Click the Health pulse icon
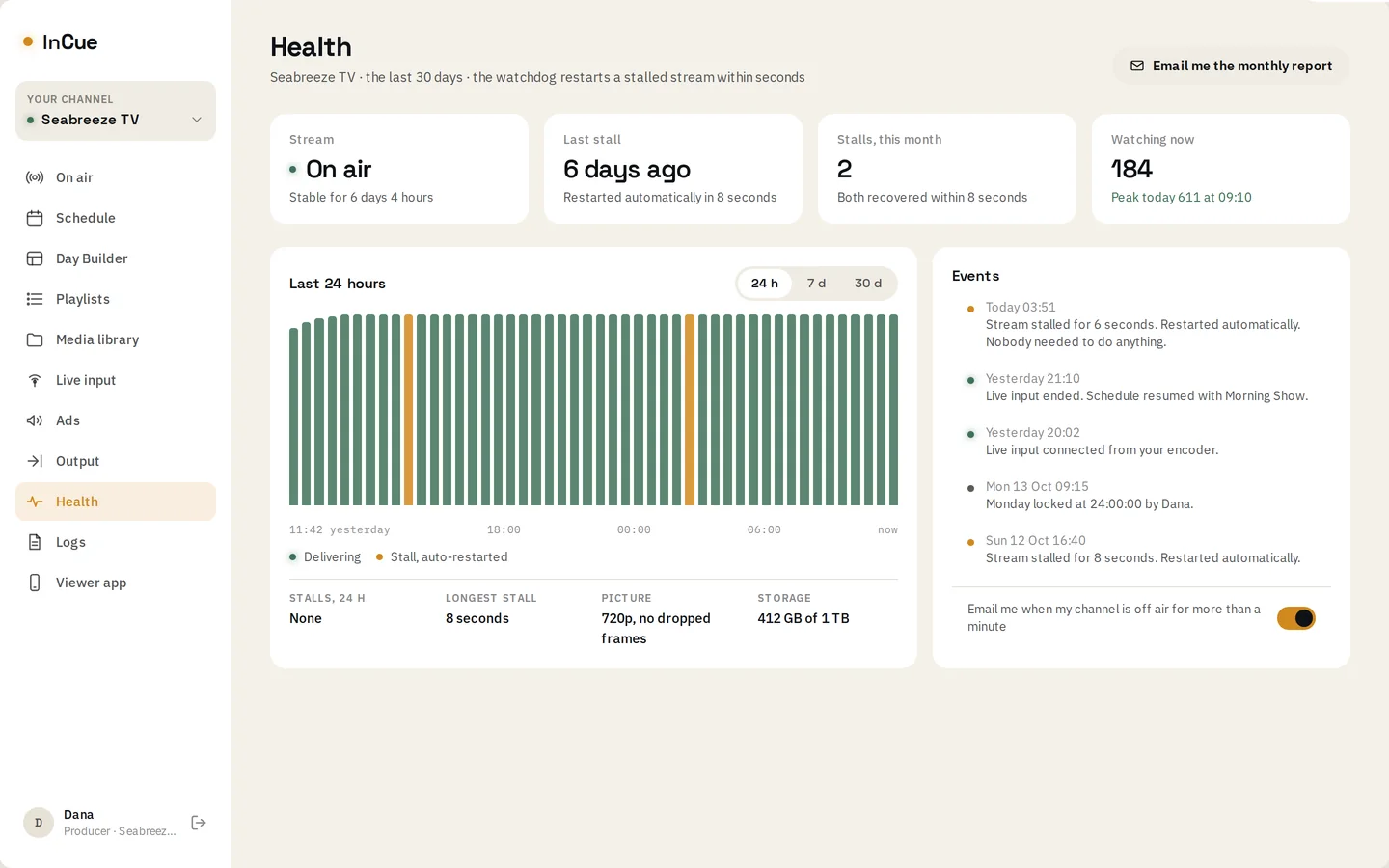Screen dimensions: 1389x868 (35, 502)
